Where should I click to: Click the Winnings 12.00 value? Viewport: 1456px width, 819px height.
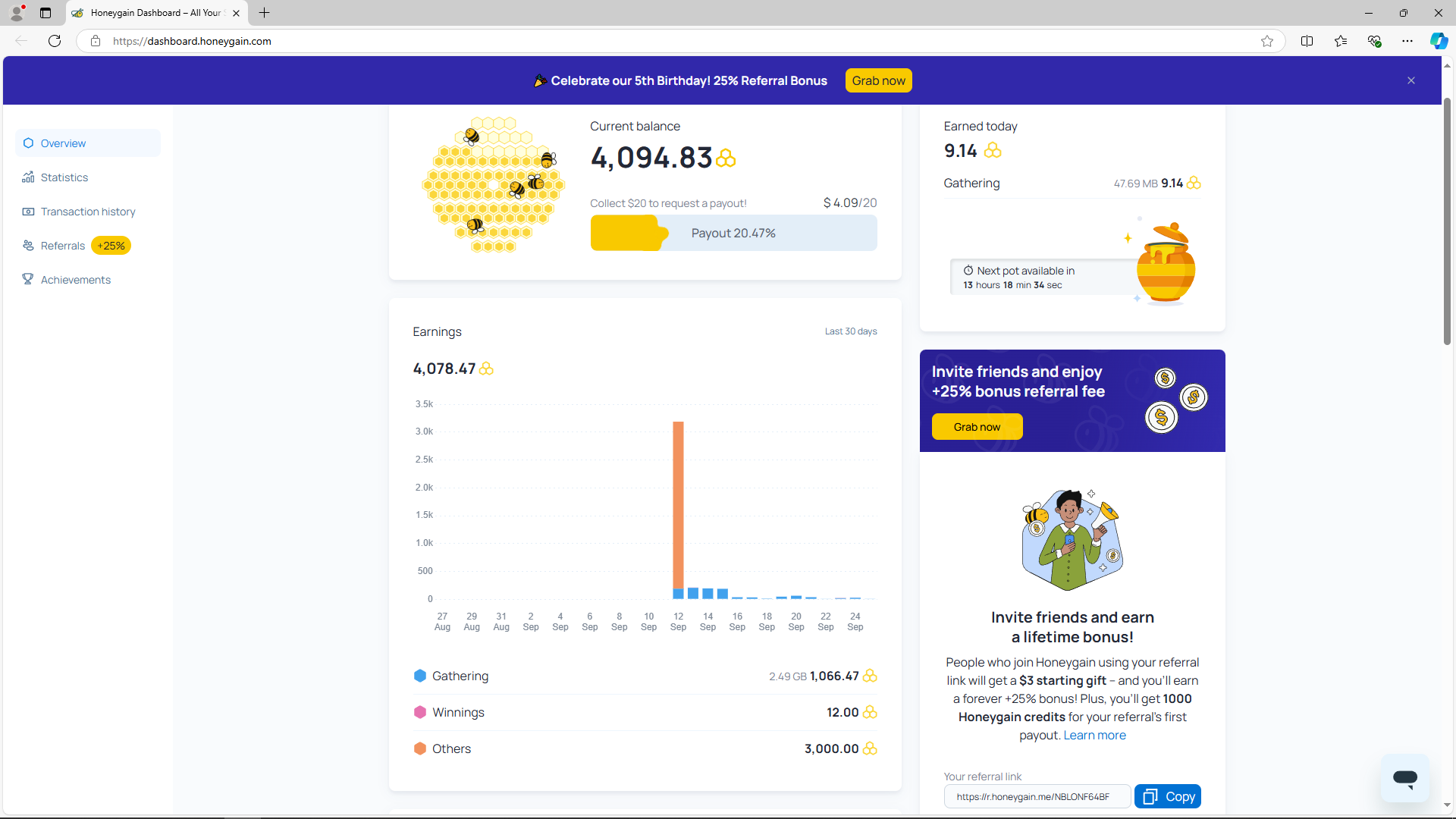pyautogui.click(x=843, y=712)
